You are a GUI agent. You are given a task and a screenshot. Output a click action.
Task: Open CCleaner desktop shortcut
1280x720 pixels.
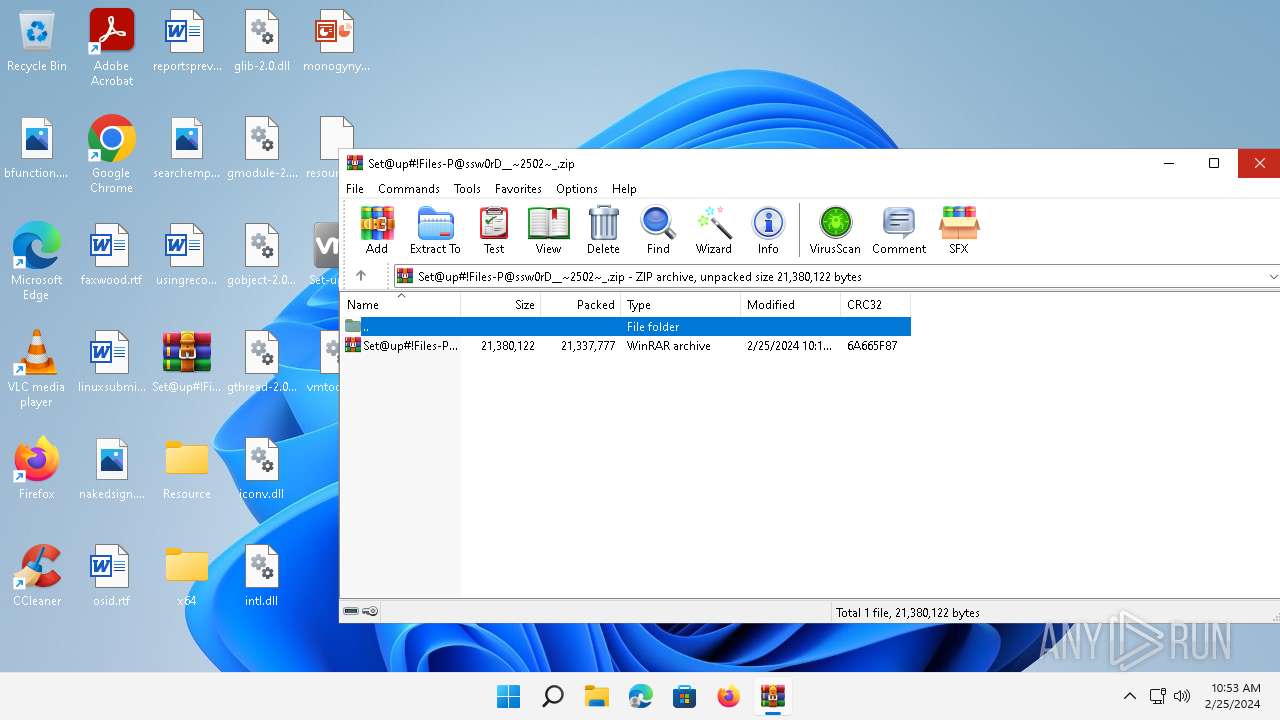37,575
